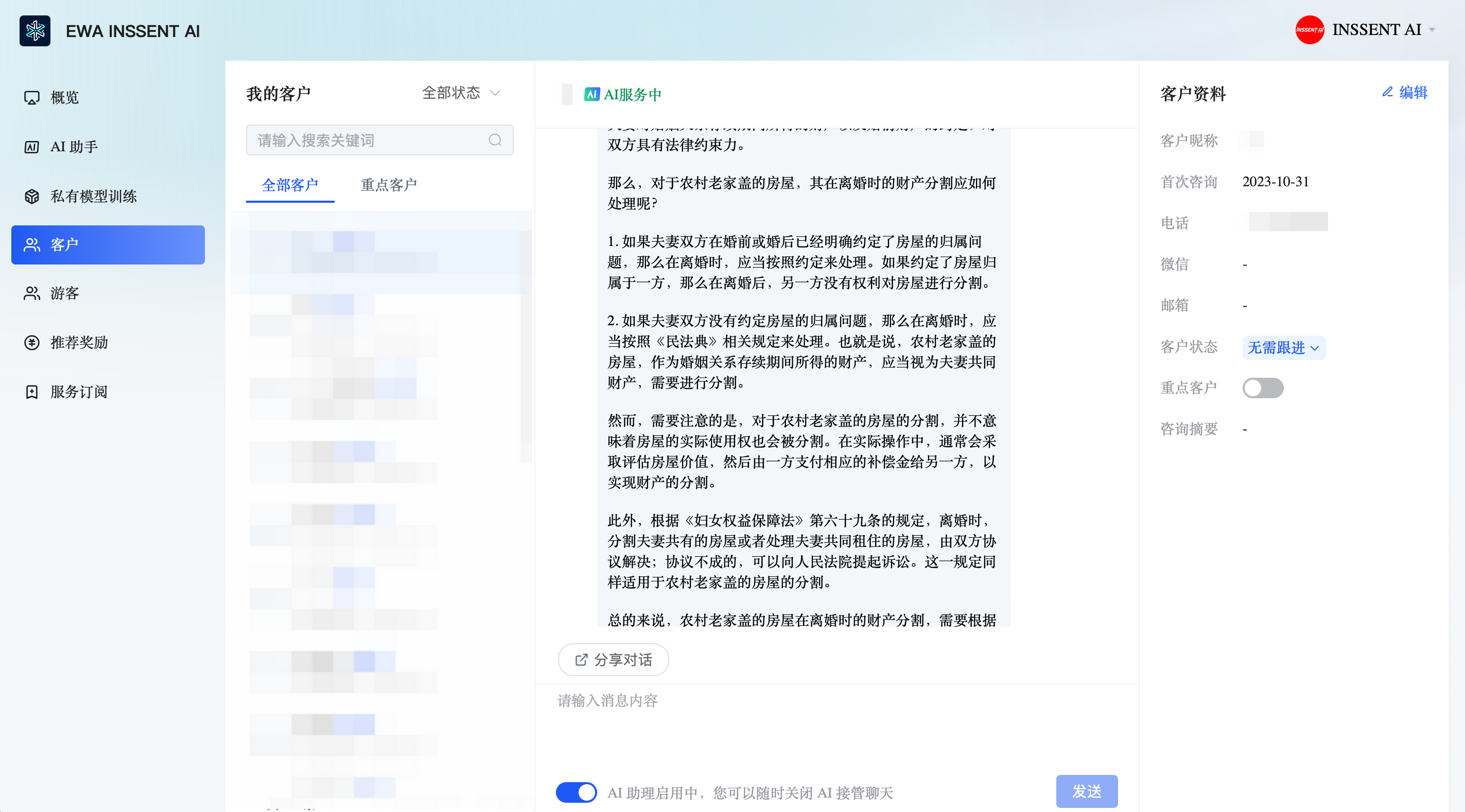Click the 发送 send button
Image resolution: width=1465 pixels, height=812 pixels.
(x=1087, y=791)
